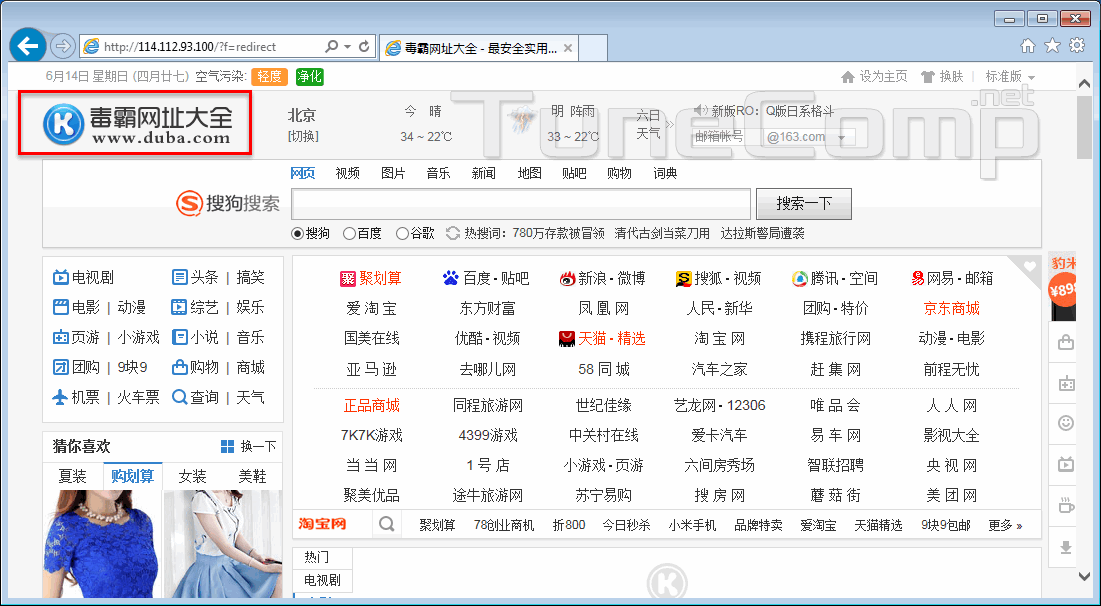Expand the @163.com mail domain dropdown
This screenshot has height=606, width=1101.
(841, 138)
